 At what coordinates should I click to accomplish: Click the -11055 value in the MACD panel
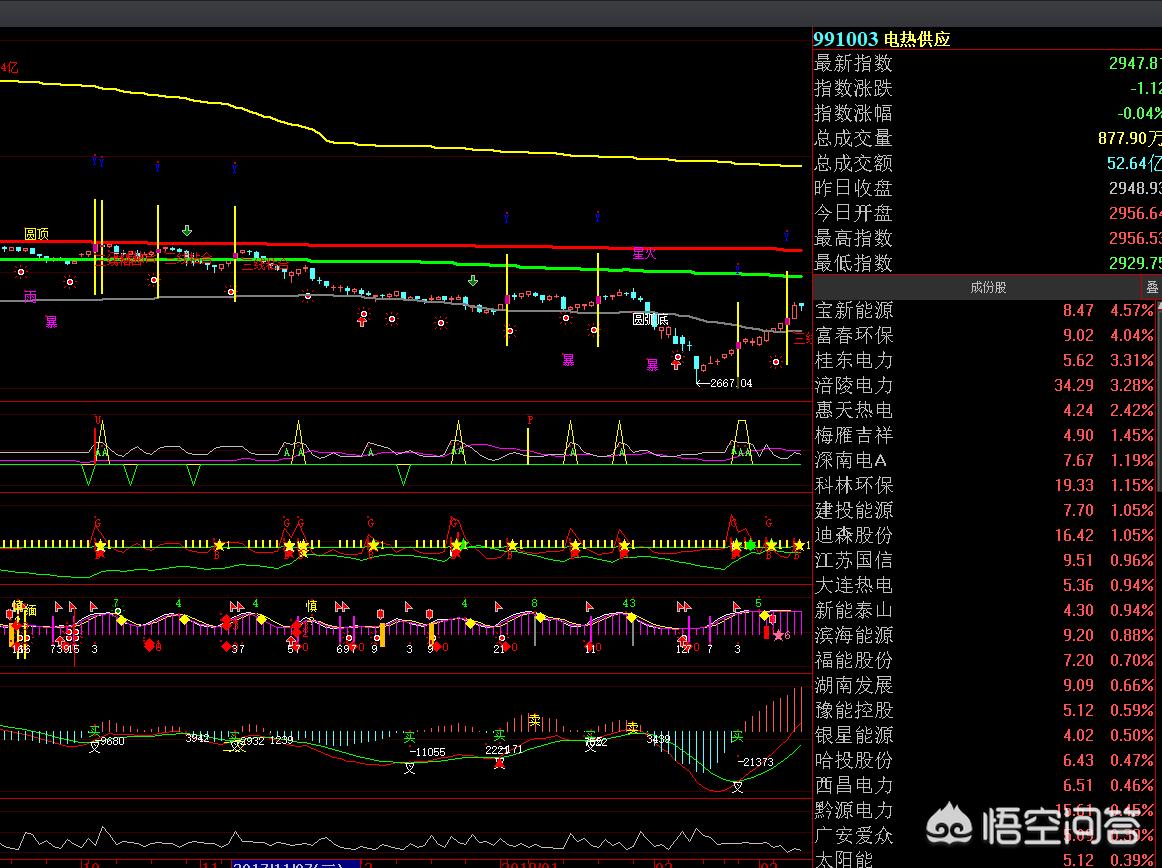[x=427, y=752]
